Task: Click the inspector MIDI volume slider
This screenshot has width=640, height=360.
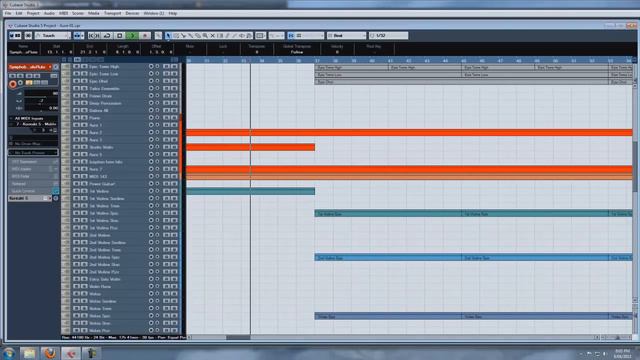Action: click(x=41, y=93)
